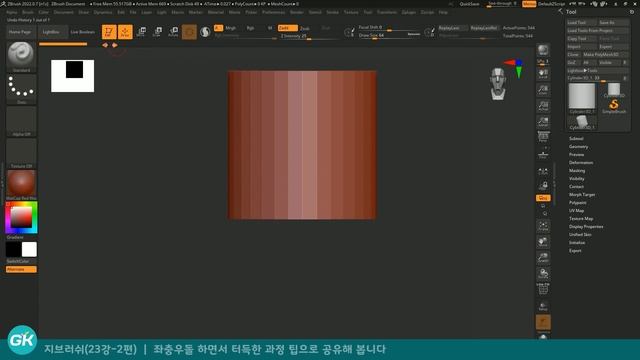Click the SimpleBrush tool icon
The width and height of the screenshot is (640, 360).
tap(613, 106)
